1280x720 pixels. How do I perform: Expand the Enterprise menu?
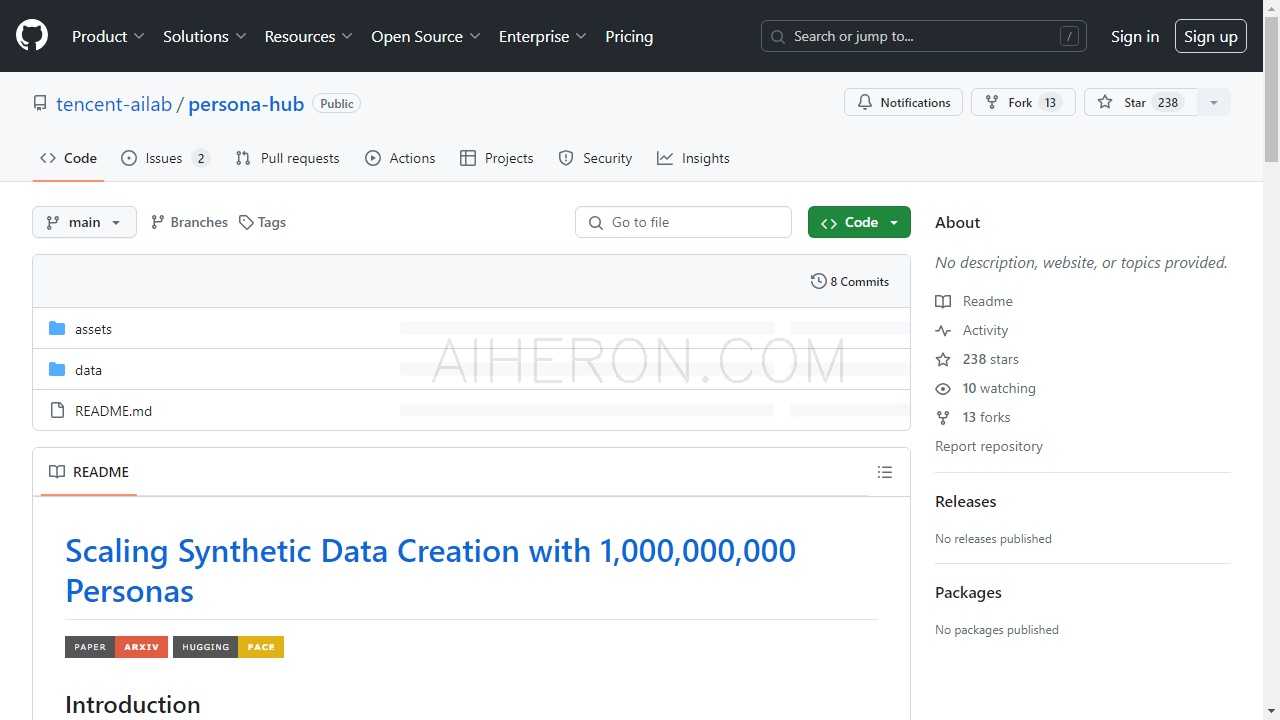543,36
